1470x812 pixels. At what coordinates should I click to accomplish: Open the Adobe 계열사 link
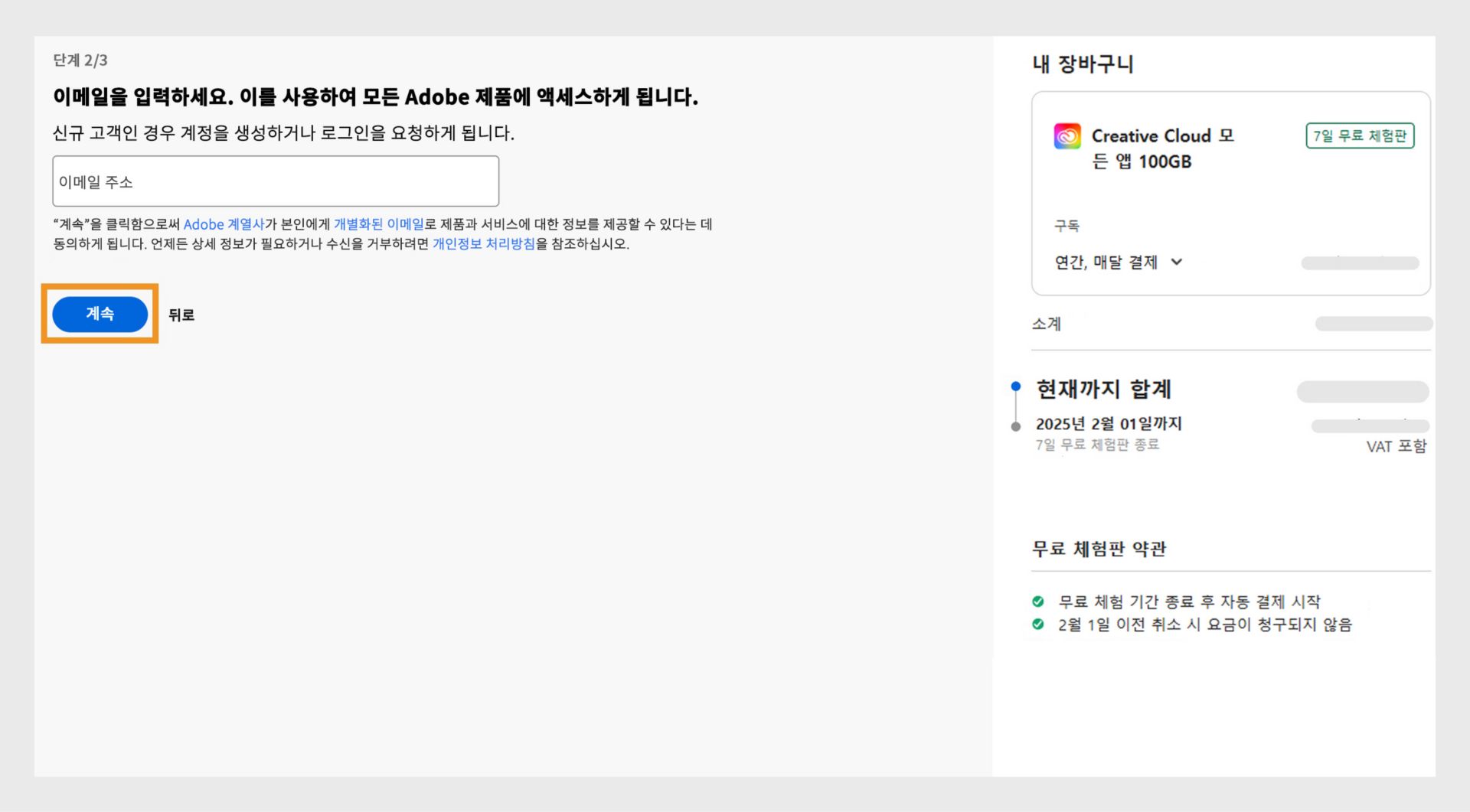(224, 224)
